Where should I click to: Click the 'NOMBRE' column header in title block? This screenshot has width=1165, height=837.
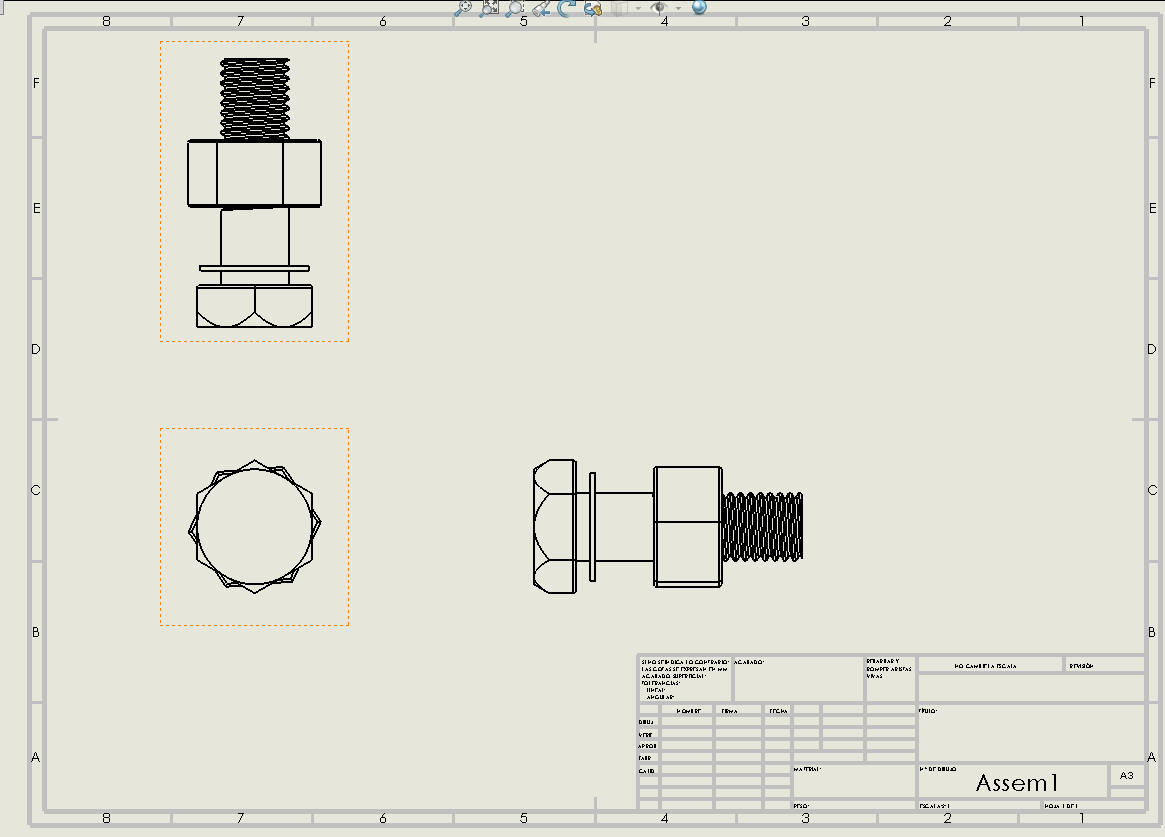coord(688,711)
